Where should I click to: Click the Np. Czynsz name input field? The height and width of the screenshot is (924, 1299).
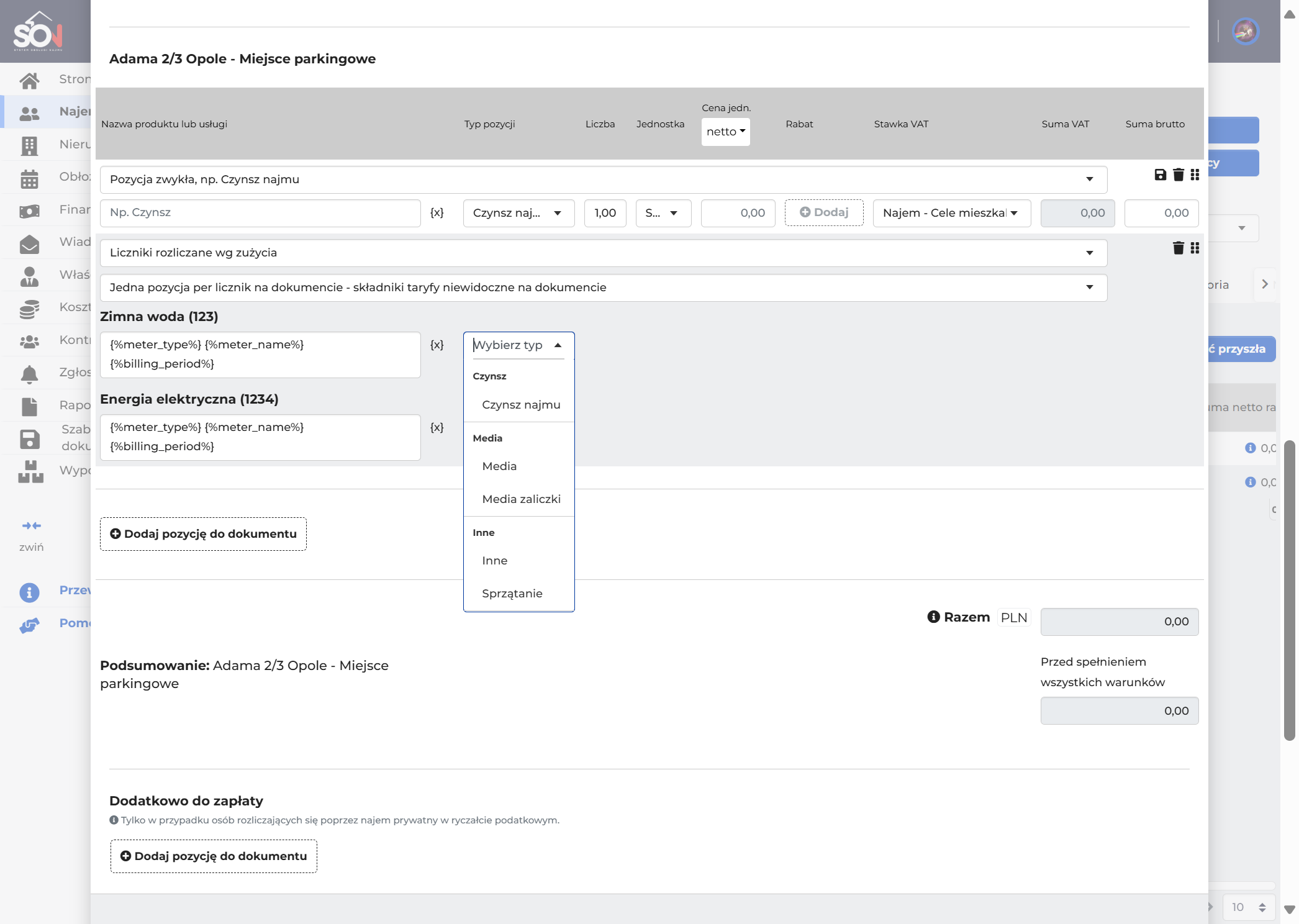(x=260, y=213)
